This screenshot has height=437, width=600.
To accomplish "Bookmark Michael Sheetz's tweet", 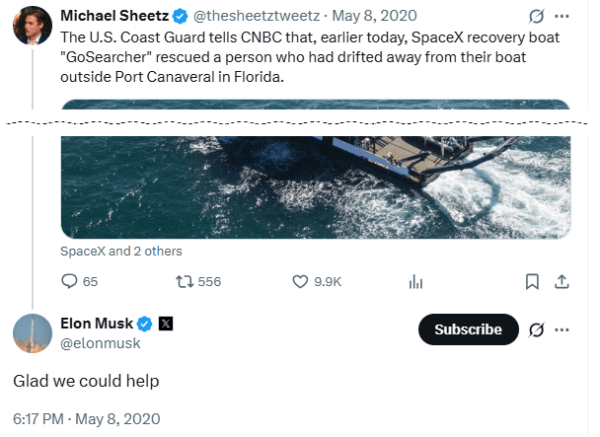I will point(533,282).
